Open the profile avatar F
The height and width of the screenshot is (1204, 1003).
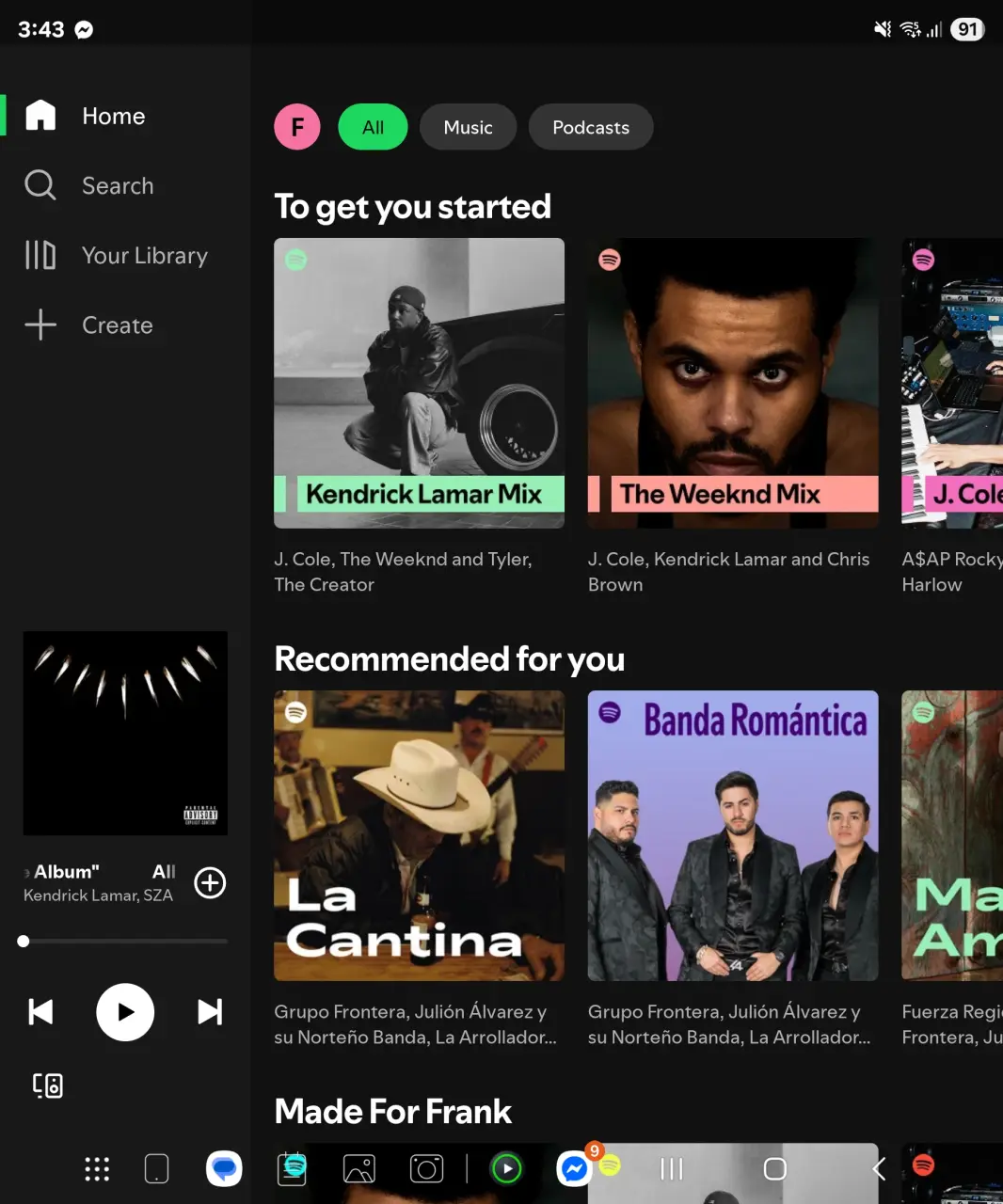pyautogui.click(x=297, y=127)
